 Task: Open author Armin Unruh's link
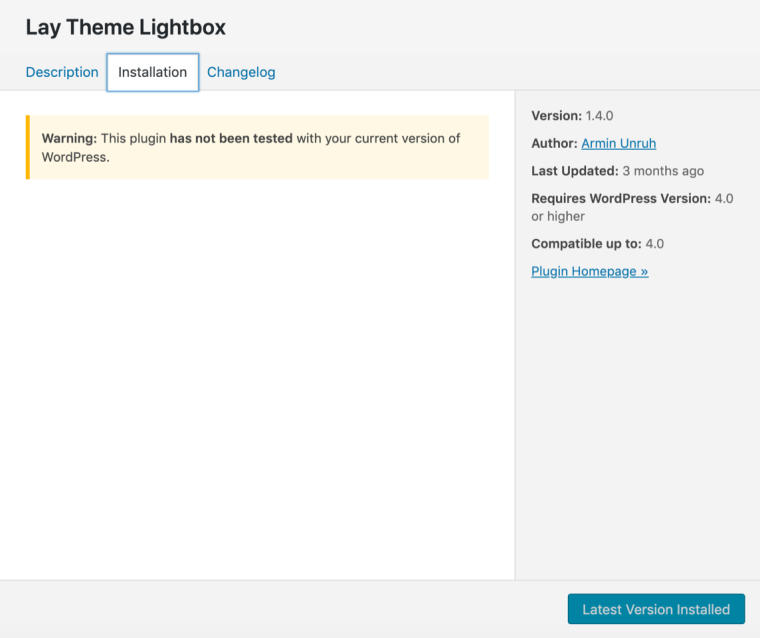(618, 143)
